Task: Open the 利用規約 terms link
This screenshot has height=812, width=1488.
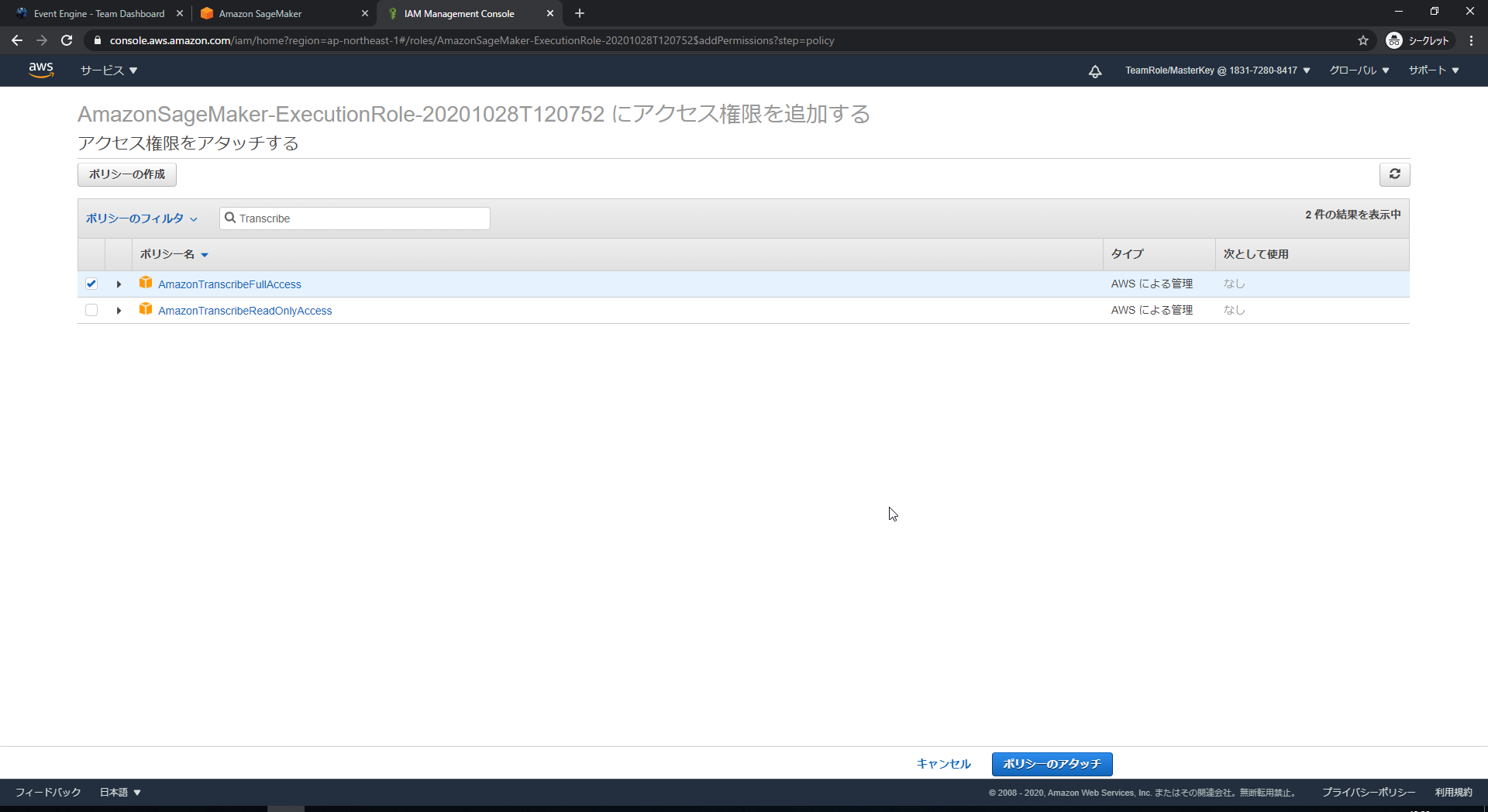Action: click(1453, 792)
